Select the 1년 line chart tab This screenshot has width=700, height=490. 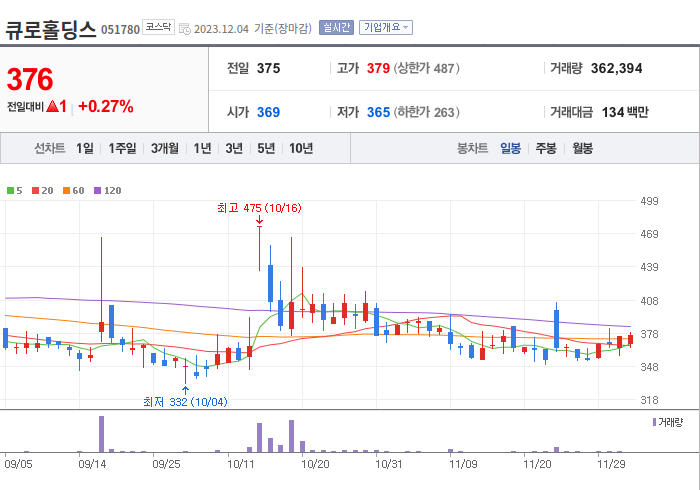pos(202,148)
